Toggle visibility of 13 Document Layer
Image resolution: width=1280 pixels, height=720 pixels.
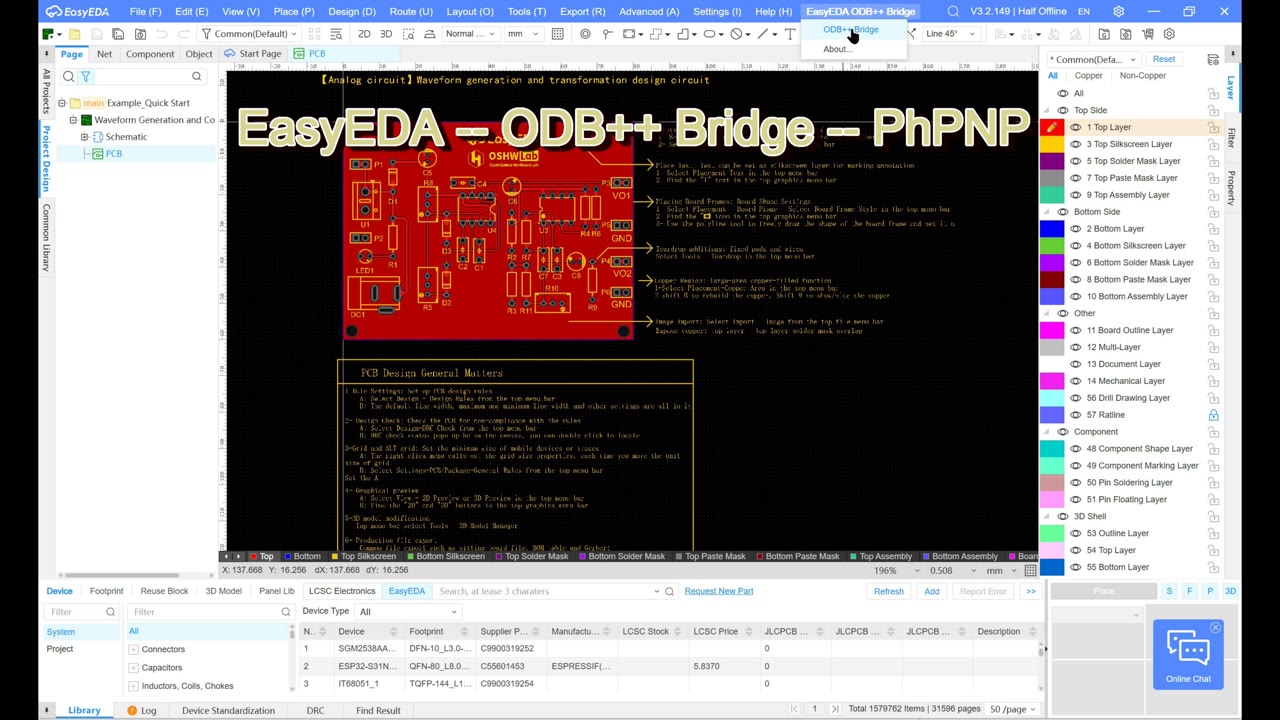[x=1076, y=364]
